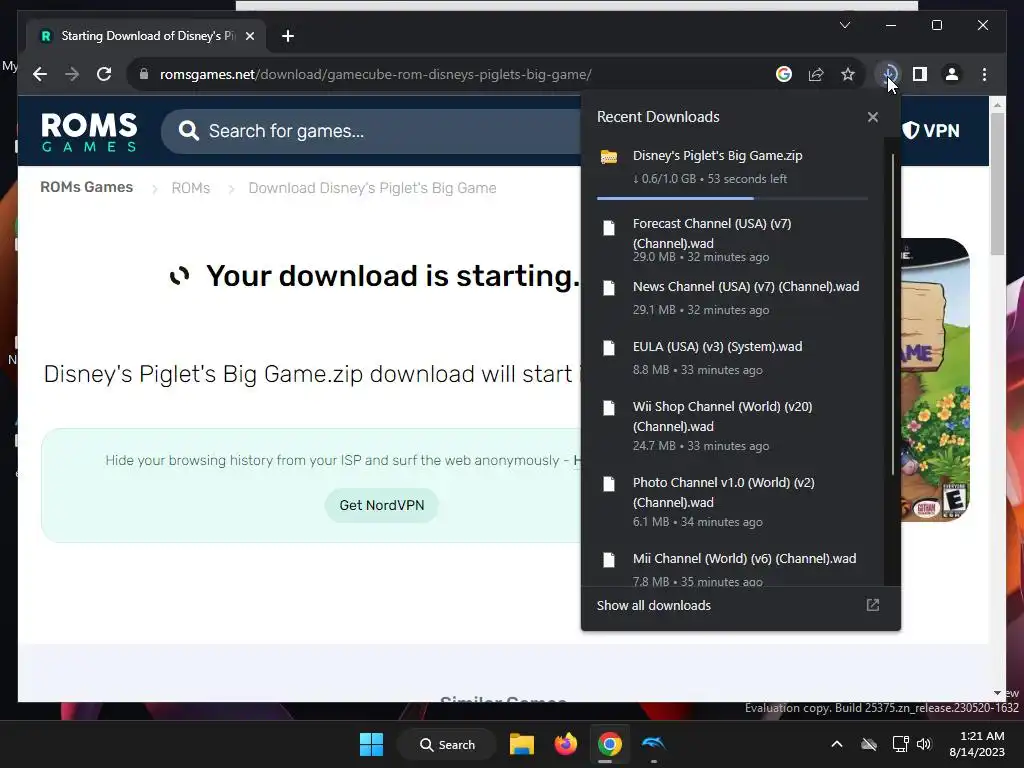This screenshot has height=768, width=1024.
Task: Open the ROMs breadcrumb link
Action: coord(191,188)
